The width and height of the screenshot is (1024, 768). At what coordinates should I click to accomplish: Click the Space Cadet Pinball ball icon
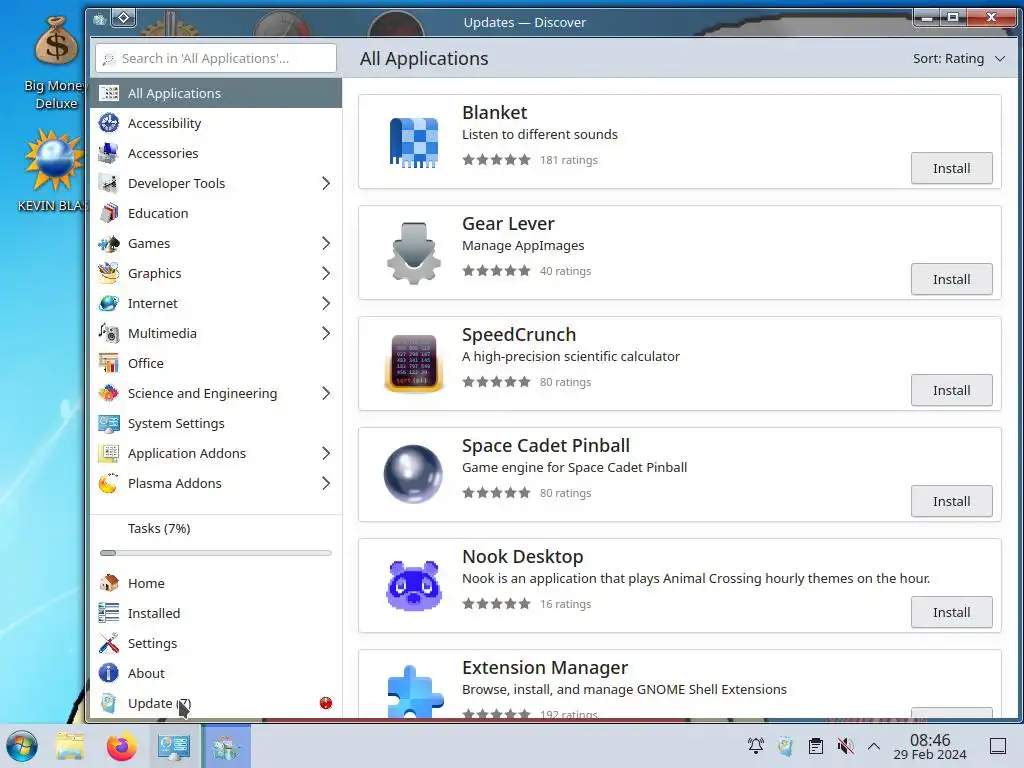pos(413,474)
